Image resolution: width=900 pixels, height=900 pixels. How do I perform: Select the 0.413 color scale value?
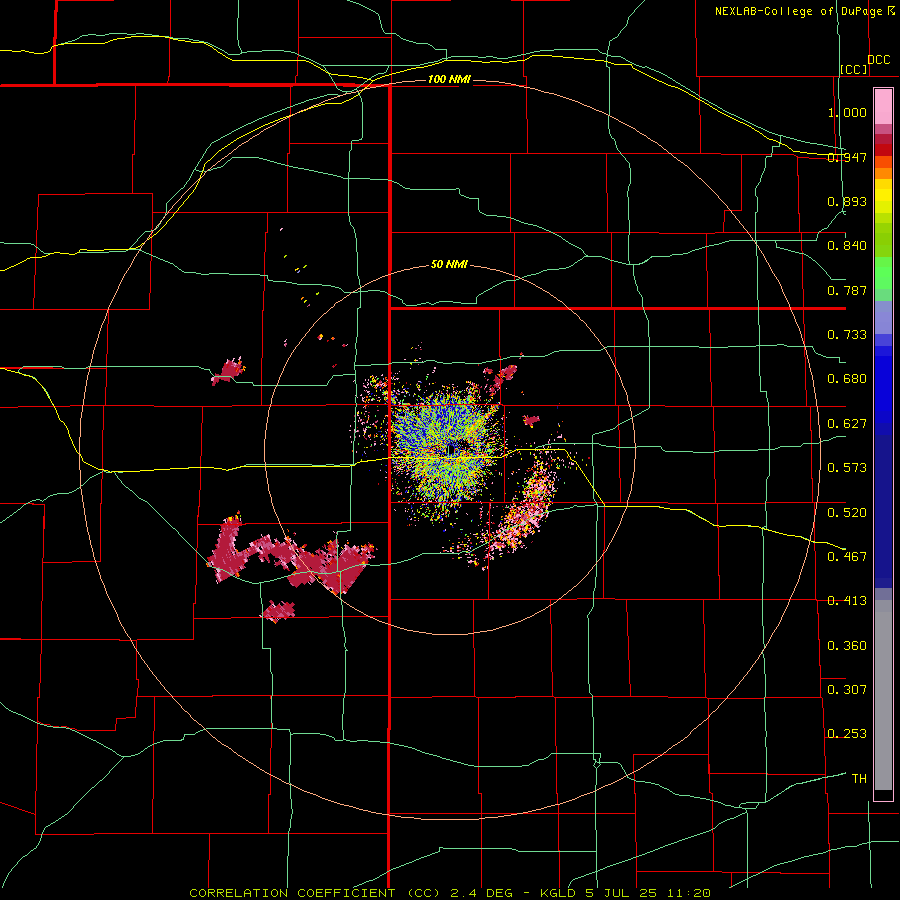(847, 601)
